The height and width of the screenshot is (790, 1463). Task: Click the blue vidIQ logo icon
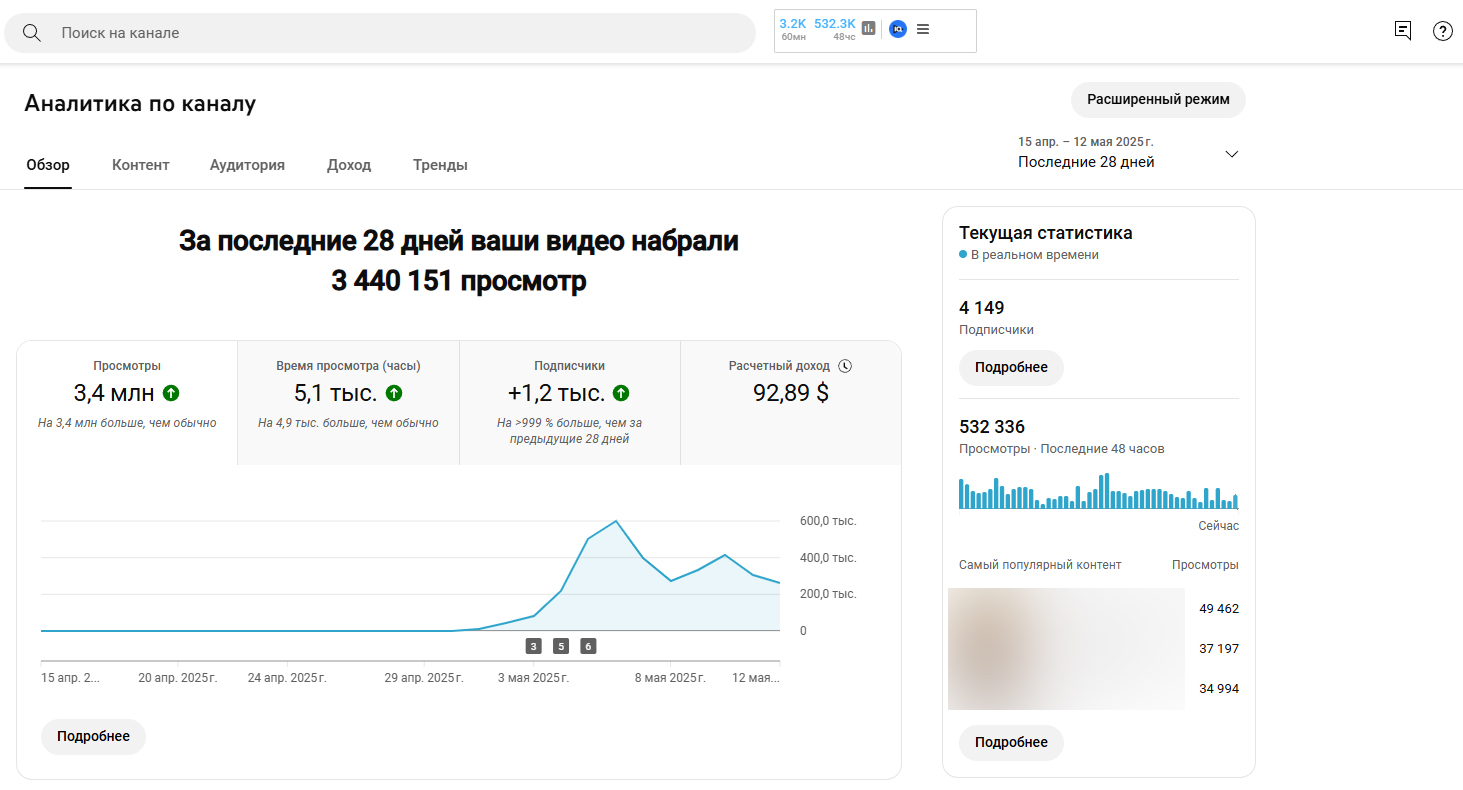[x=897, y=29]
